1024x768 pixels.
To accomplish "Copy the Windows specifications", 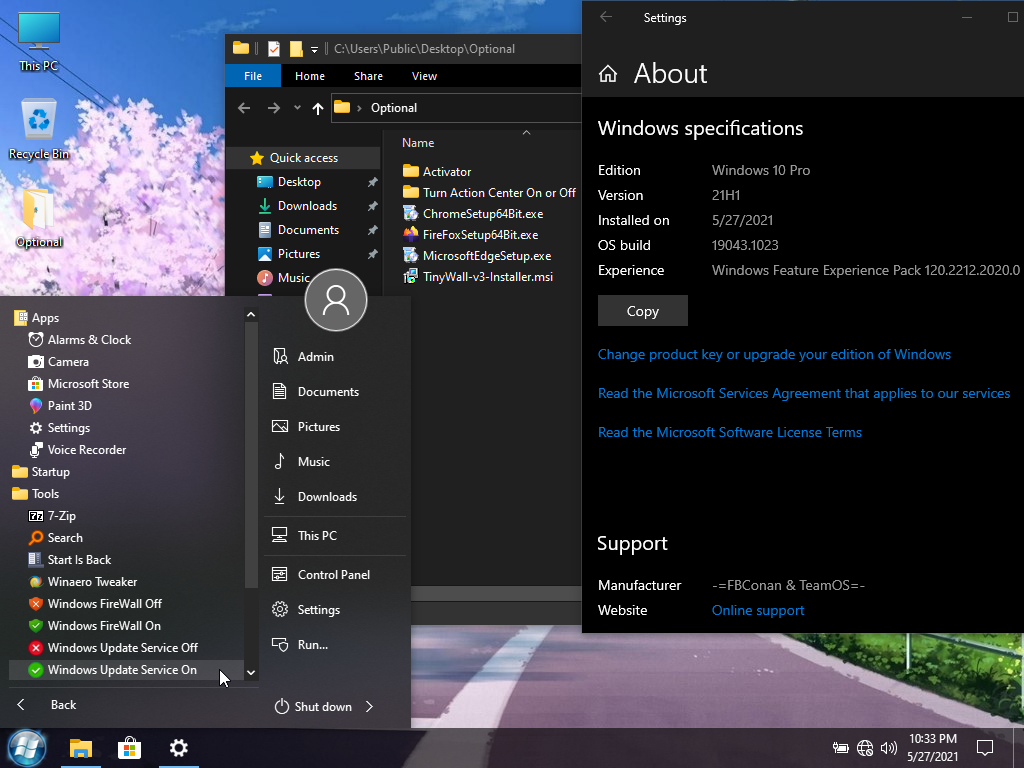I will click(x=643, y=311).
